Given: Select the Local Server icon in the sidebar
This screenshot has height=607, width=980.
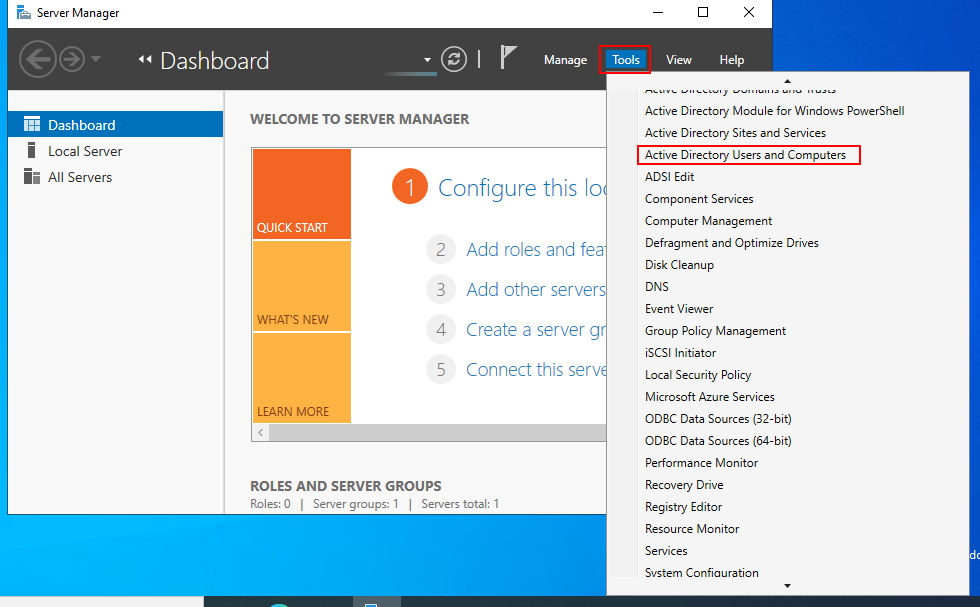Looking at the screenshot, I should pyautogui.click(x=31, y=150).
